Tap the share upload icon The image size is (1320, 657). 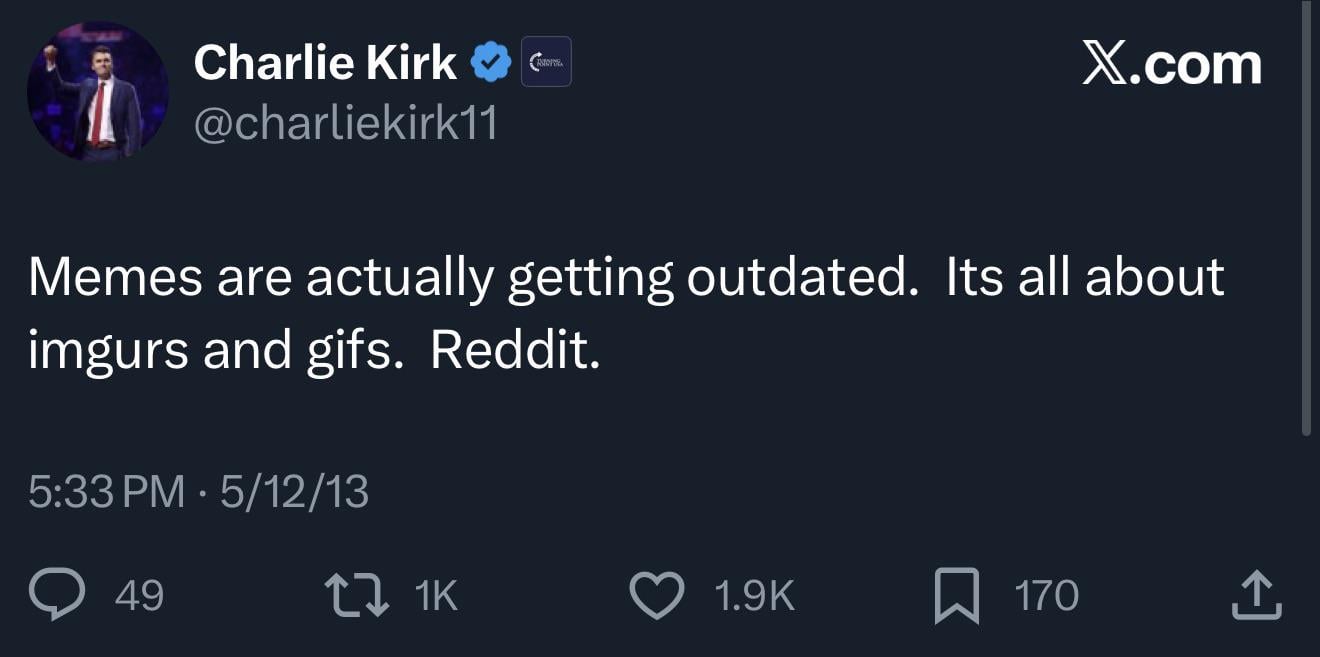[x=1257, y=596]
